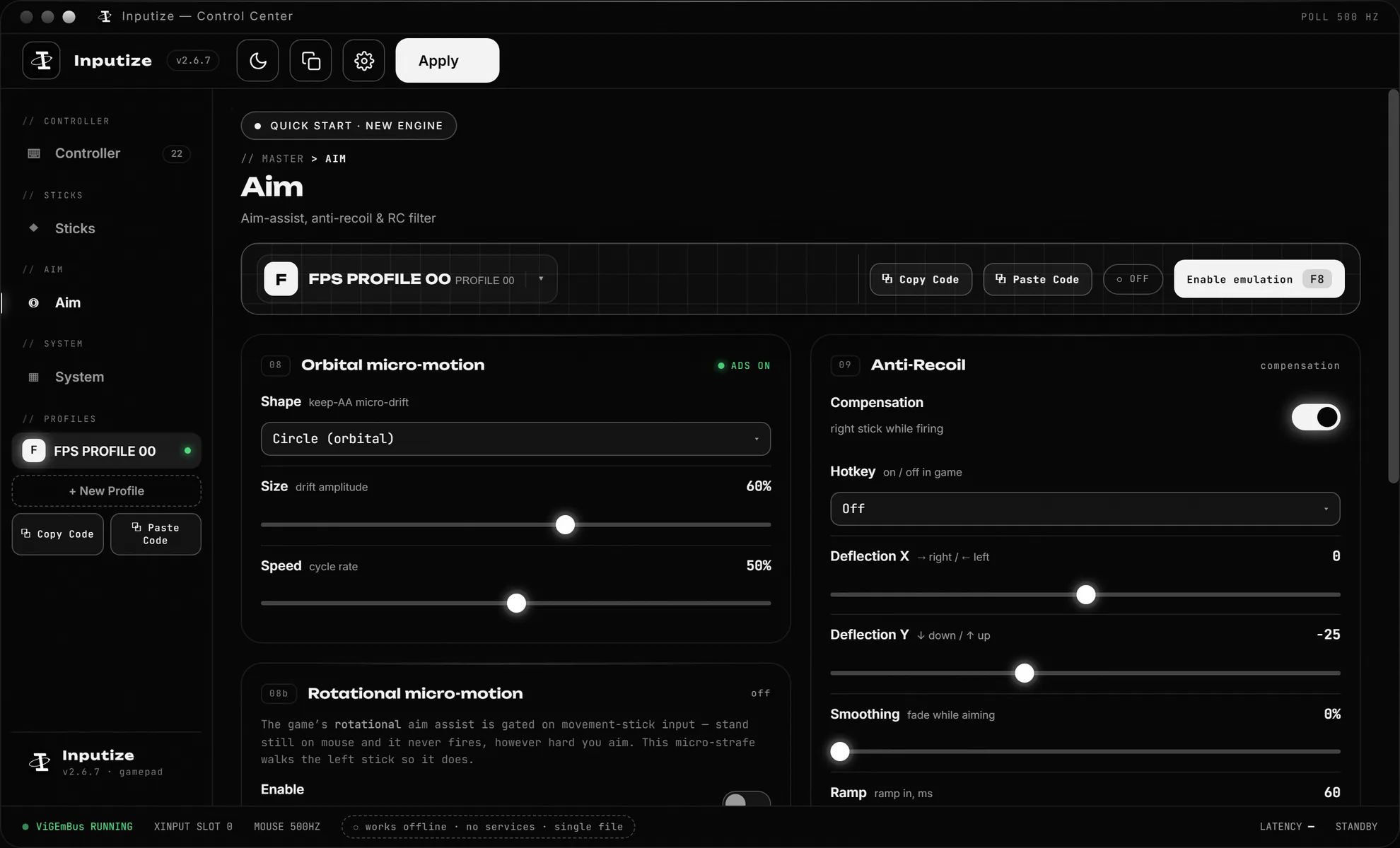Toggle the Anti-Recoil Compensation switch
Viewport: 1400px width, 848px height.
click(x=1315, y=417)
